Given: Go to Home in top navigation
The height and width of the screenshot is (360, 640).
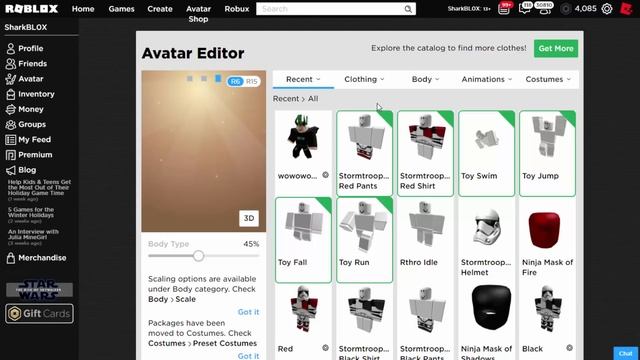Looking at the screenshot, I should click(x=83, y=9).
